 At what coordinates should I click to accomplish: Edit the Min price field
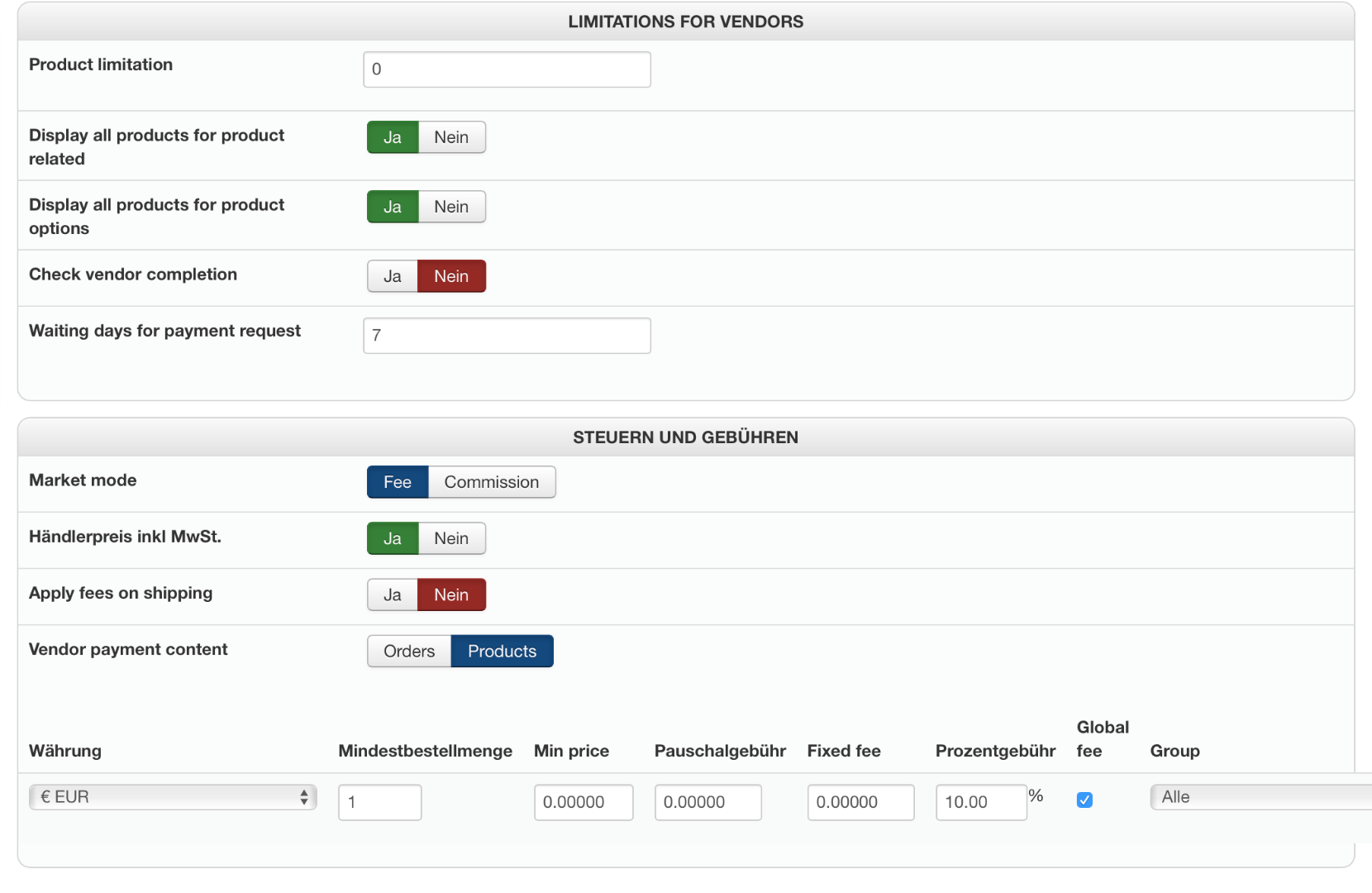click(583, 802)
